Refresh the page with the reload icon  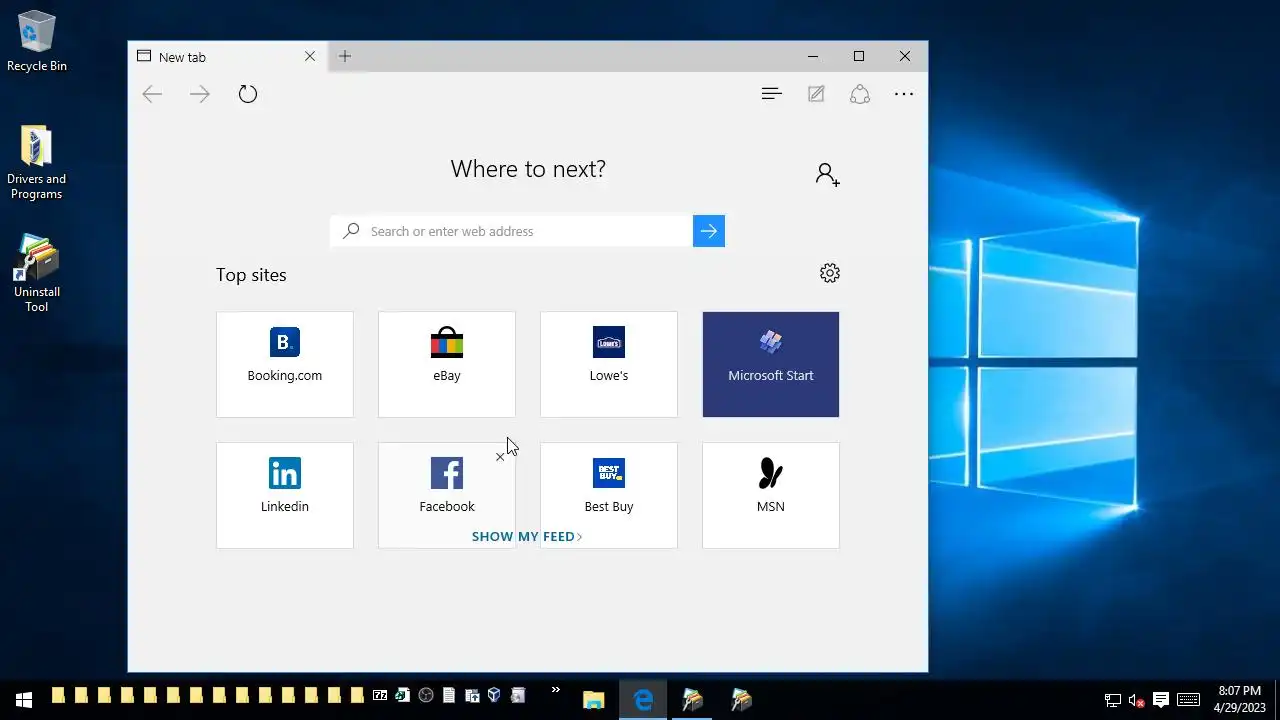tap(248, 94)
